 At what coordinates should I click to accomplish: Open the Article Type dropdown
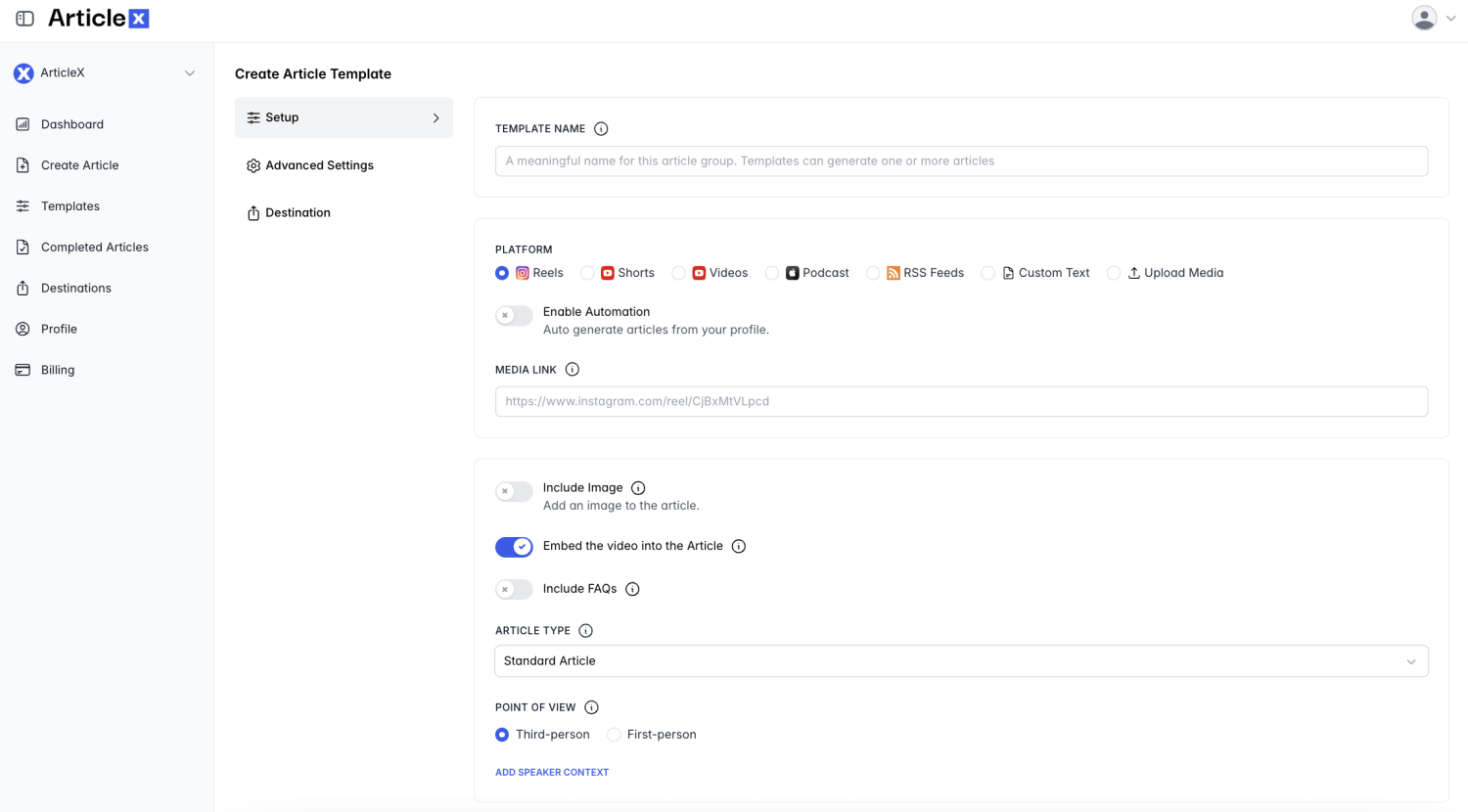tap(961, 660)
